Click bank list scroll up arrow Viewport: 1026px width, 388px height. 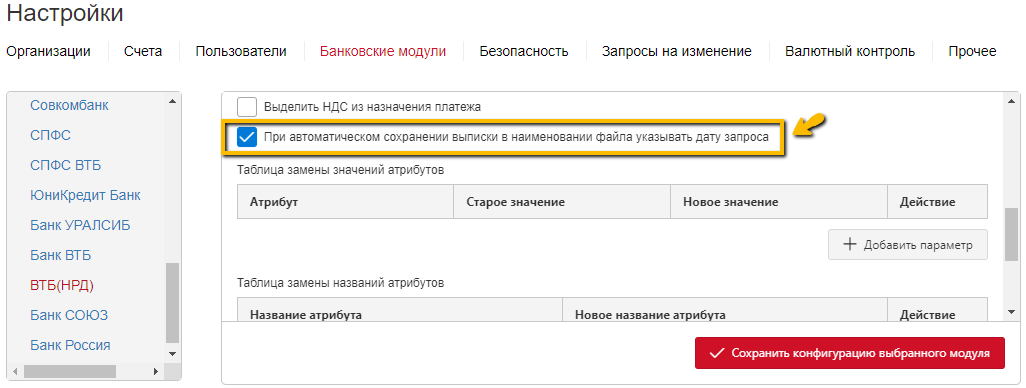[x=173, y=101]
